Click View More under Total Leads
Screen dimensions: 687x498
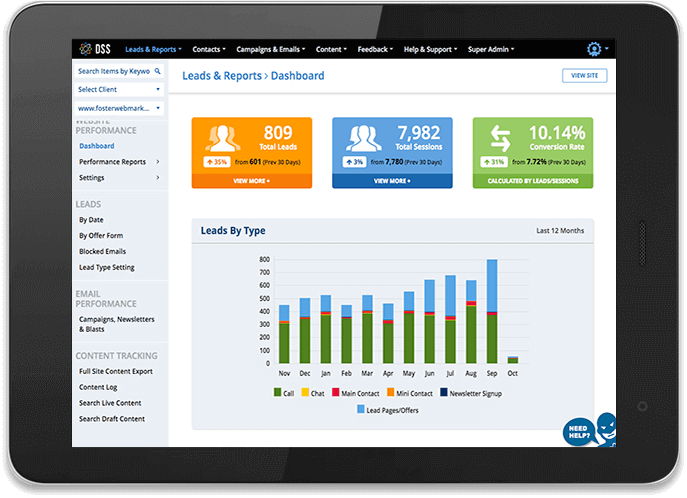coord(251,181)
